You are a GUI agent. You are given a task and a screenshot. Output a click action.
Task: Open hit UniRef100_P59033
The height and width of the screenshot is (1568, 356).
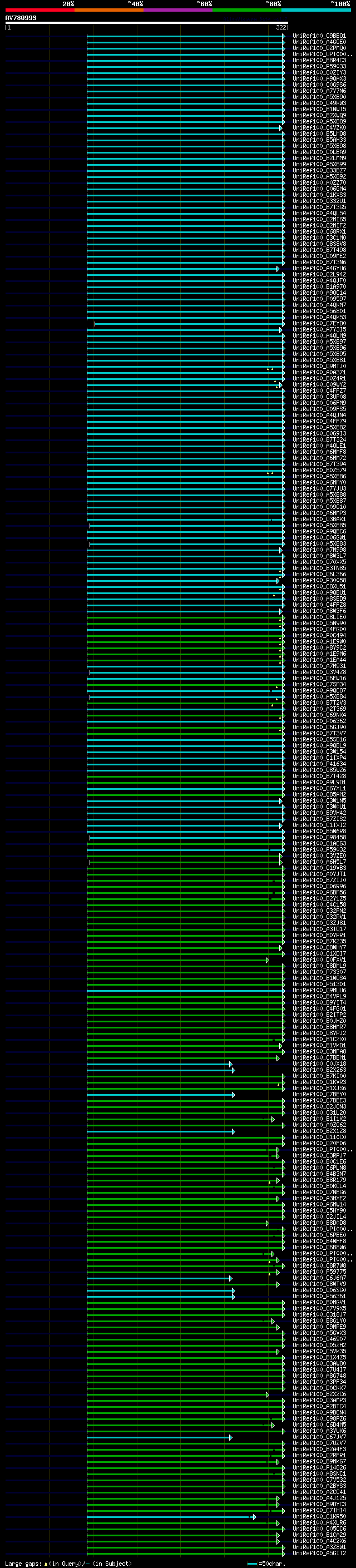coord(319,66)
